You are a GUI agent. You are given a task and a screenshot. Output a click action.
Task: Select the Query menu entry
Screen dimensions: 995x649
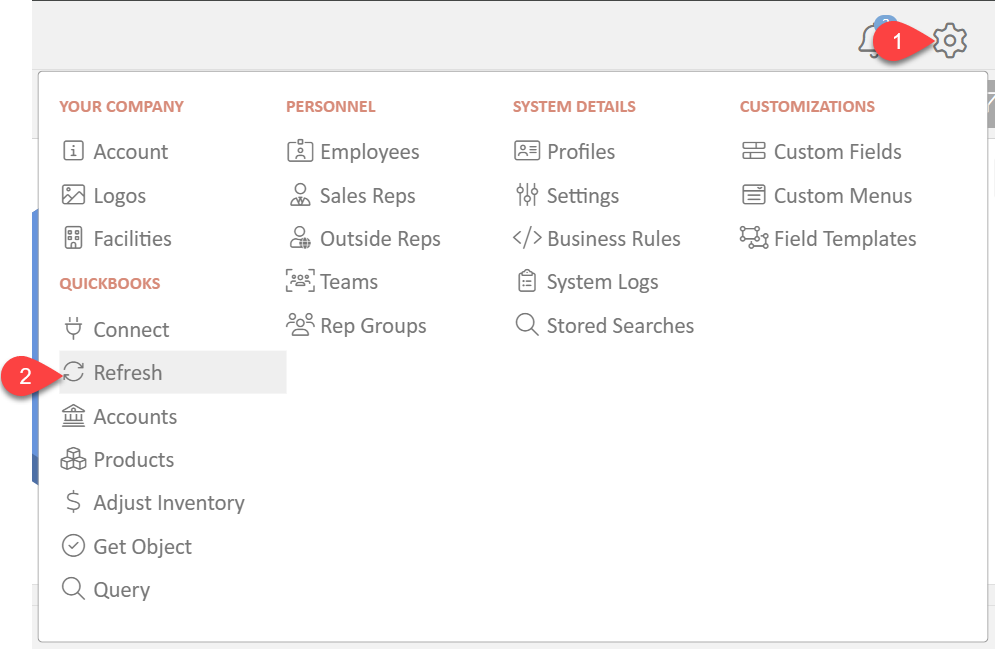coord(105,589)
